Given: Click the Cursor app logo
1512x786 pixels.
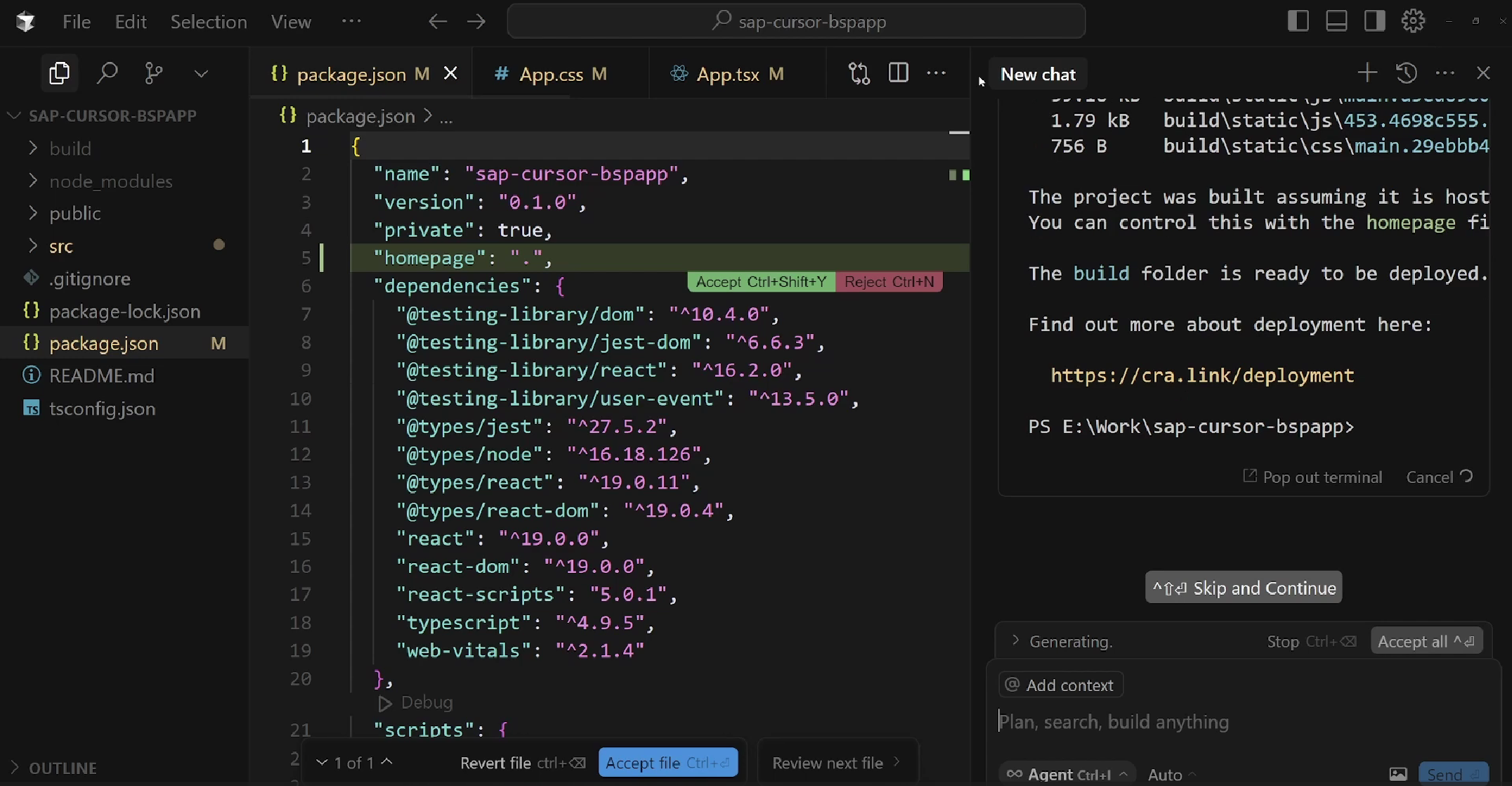Looking at the screenshot, I should pos(25,22).
